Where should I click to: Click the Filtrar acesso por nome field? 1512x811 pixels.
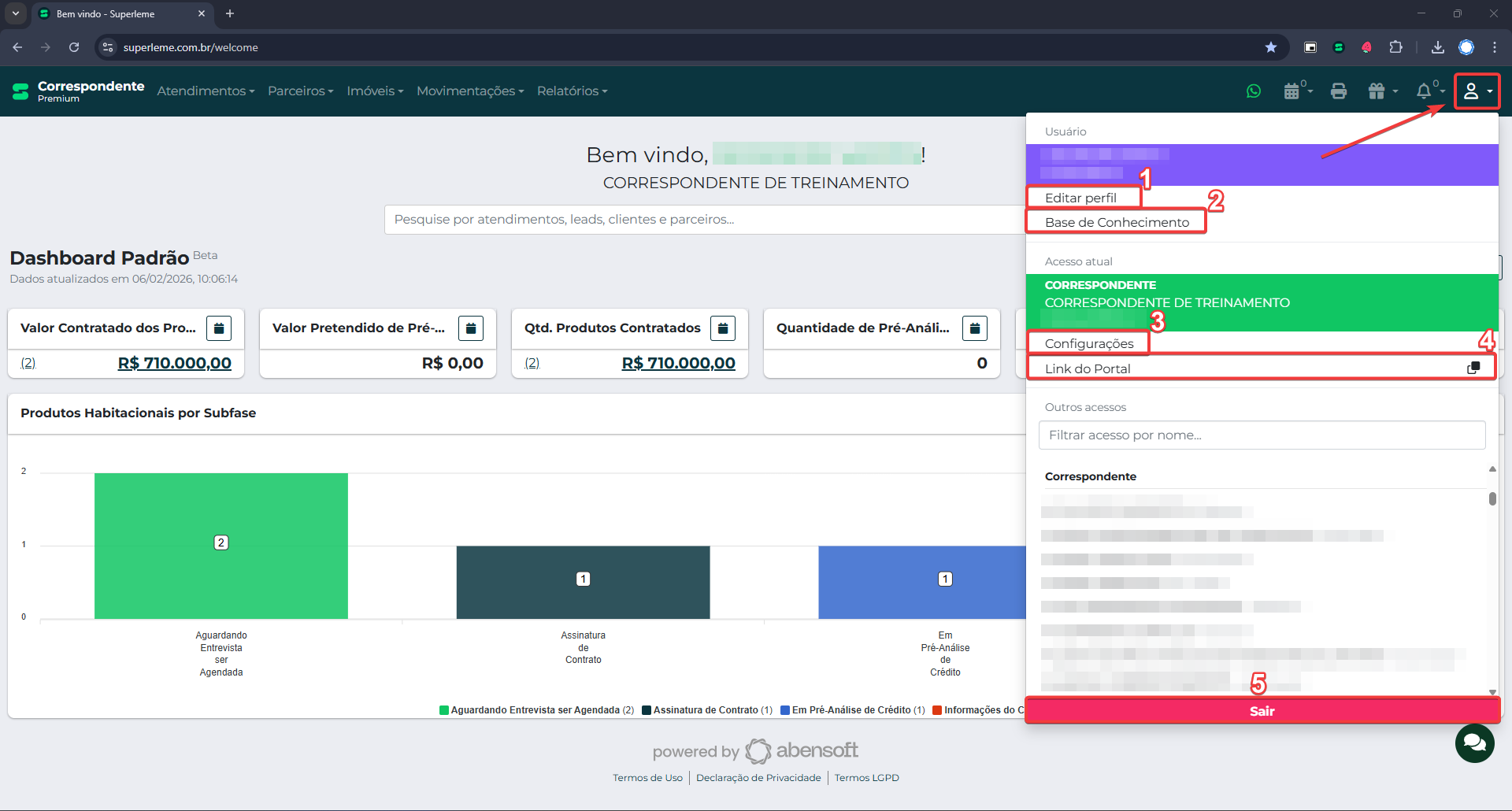click(x=1262, y=435)
